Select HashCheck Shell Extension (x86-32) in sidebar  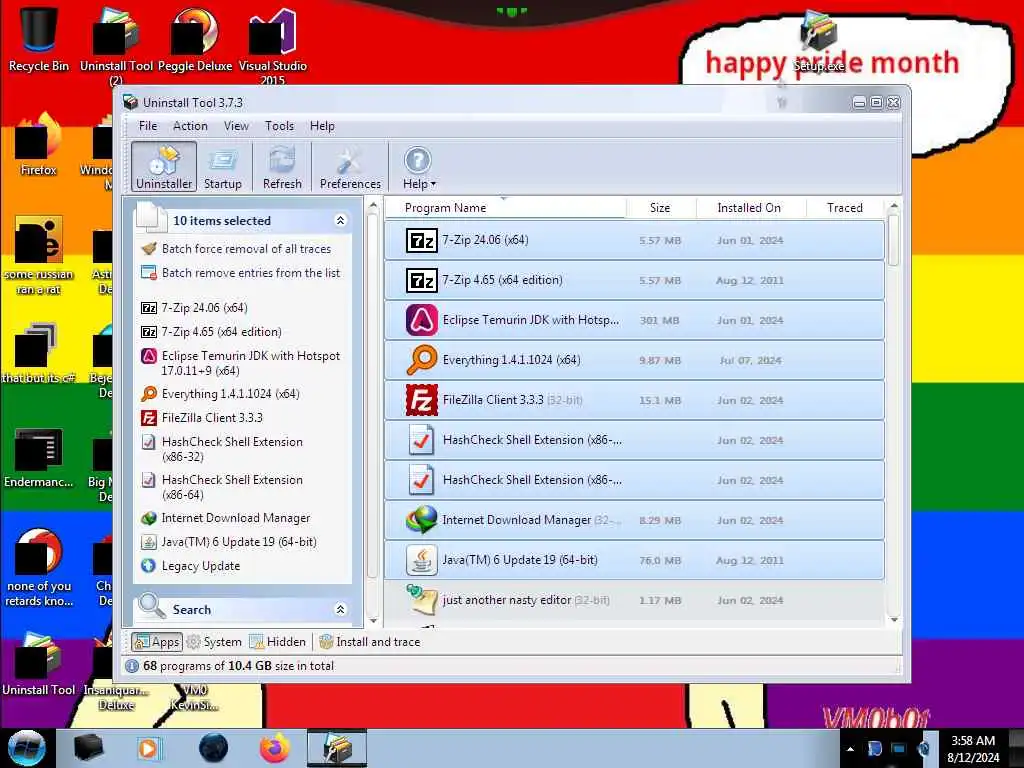pos(232,449)
